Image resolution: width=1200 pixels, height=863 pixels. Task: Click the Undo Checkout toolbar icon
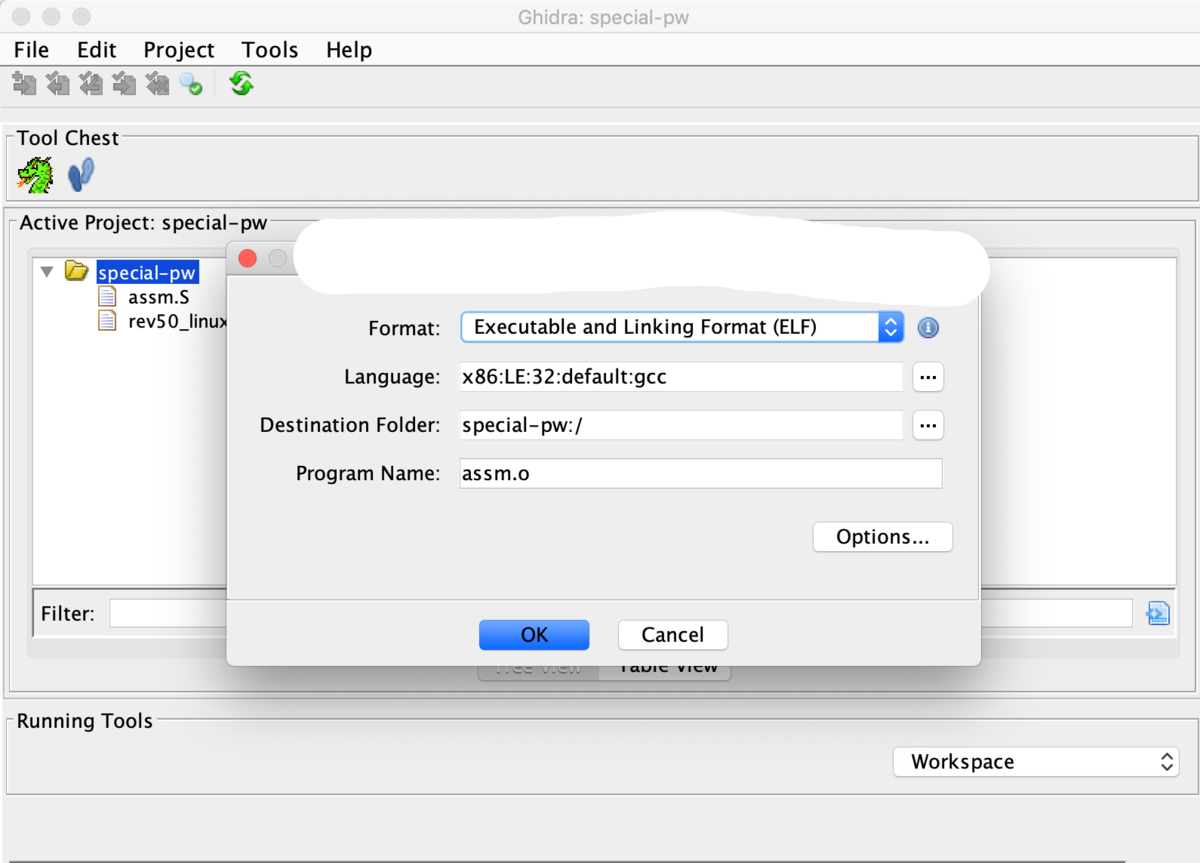click(157, 84)
